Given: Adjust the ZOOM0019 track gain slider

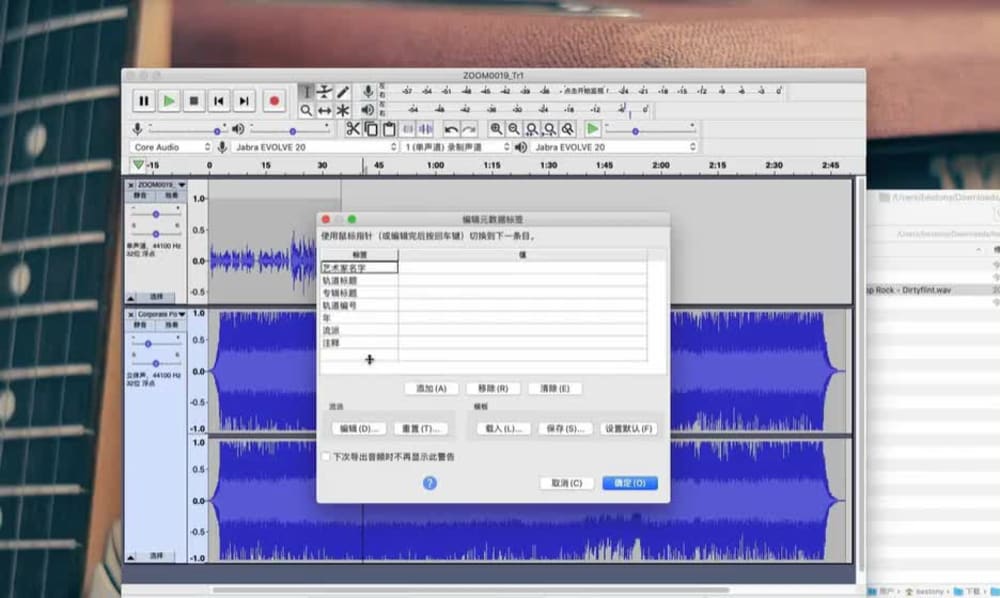Looking at the screenshot, I should 156,214.
